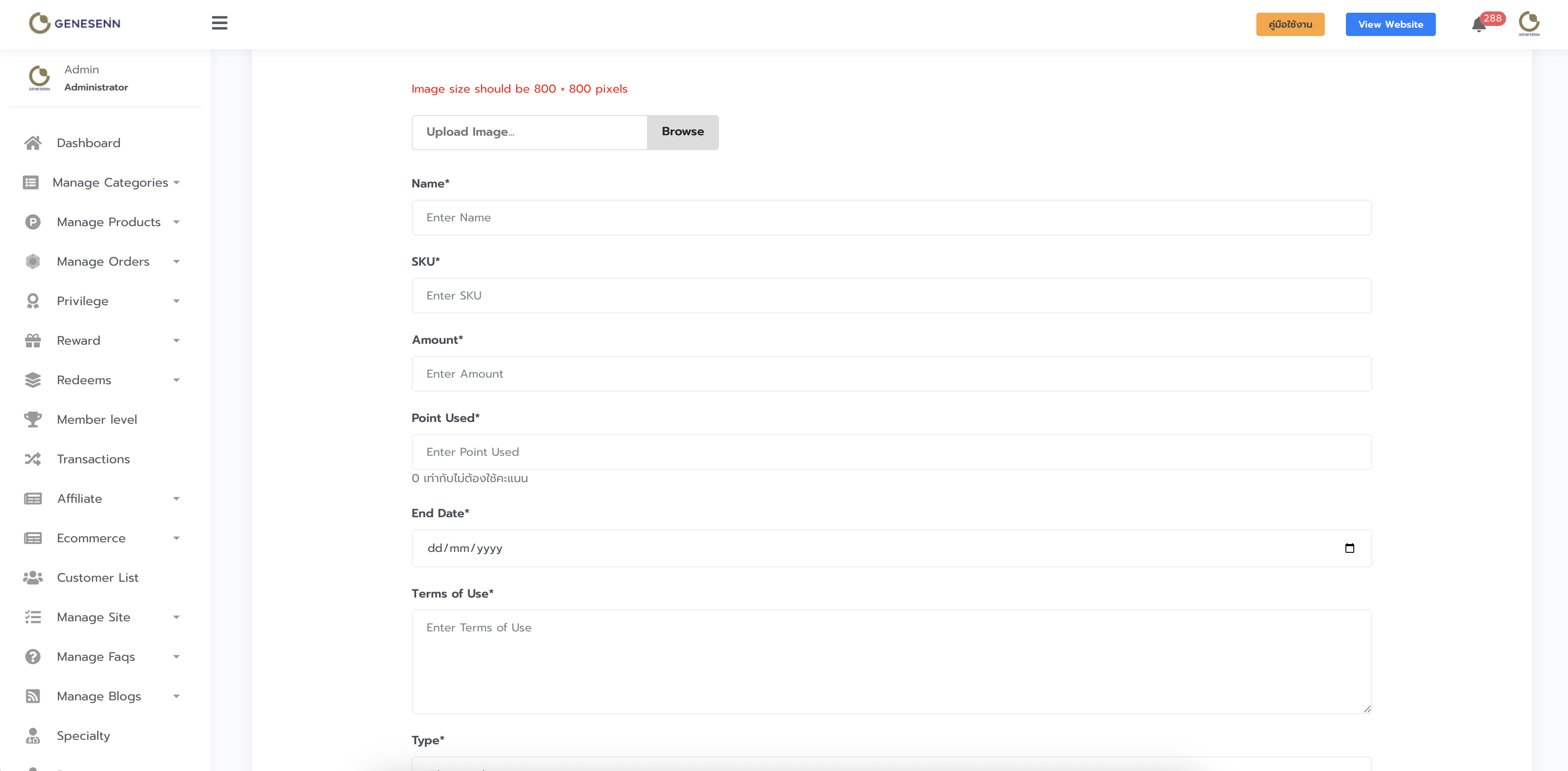Expand the Manage Orders submenu arrow
This screenshot has height=771, width=1568.
click(176, 262)
